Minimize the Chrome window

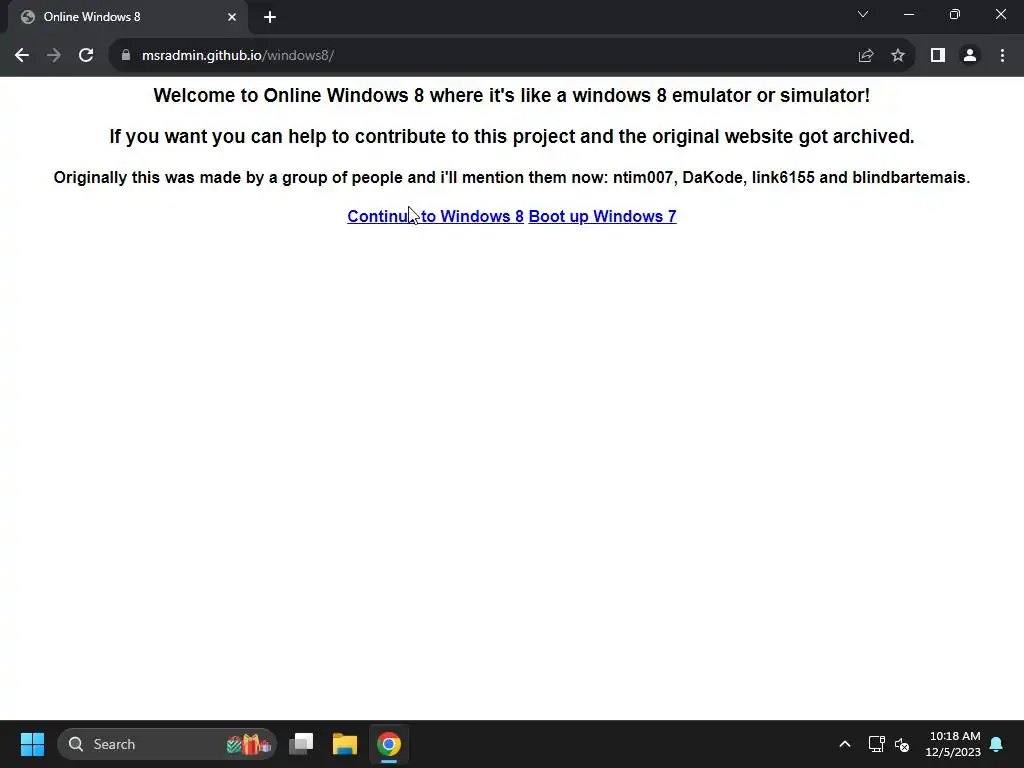(908, 14)
